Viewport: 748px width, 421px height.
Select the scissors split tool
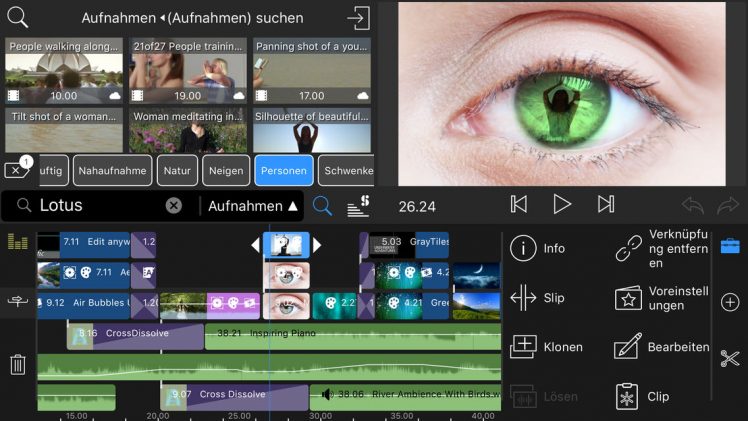coord(729,358)
